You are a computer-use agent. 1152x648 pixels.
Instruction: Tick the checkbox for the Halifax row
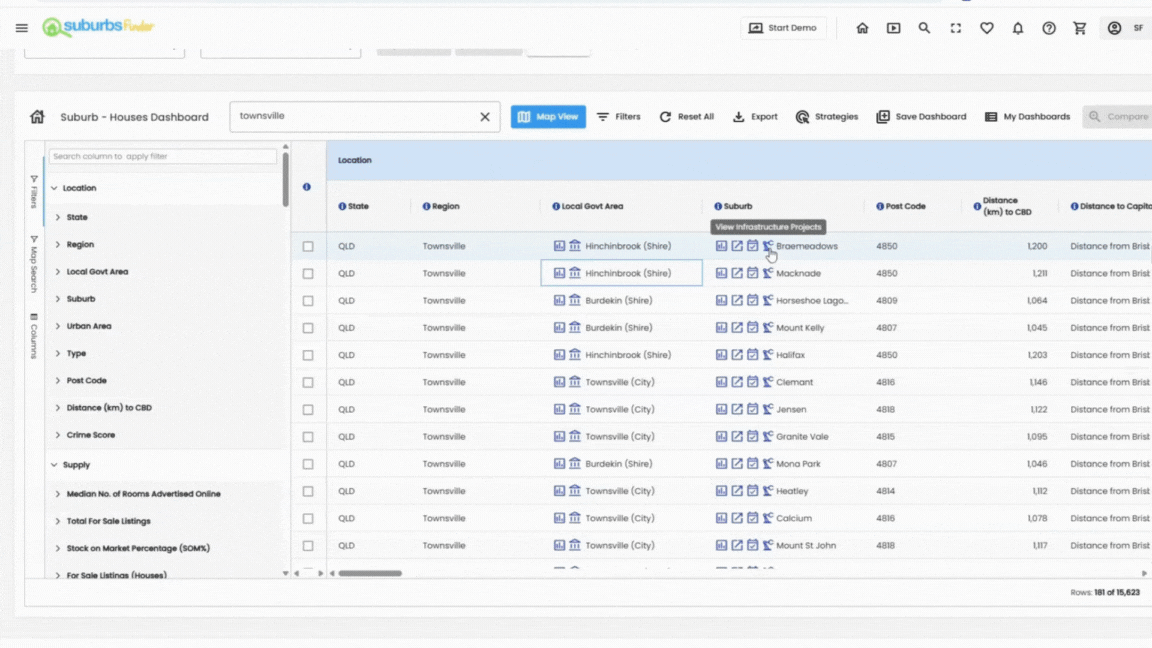[x=308, y=355]
